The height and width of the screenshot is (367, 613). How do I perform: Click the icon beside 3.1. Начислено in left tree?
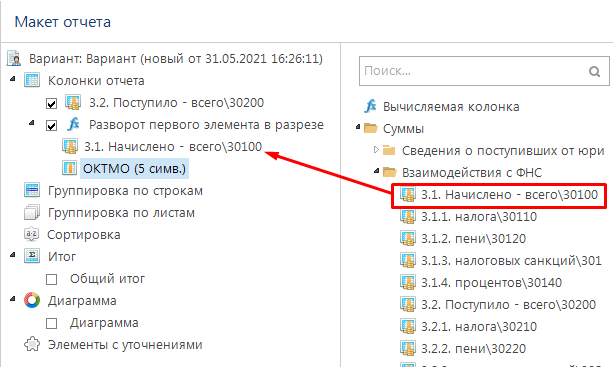click(70, 146)
